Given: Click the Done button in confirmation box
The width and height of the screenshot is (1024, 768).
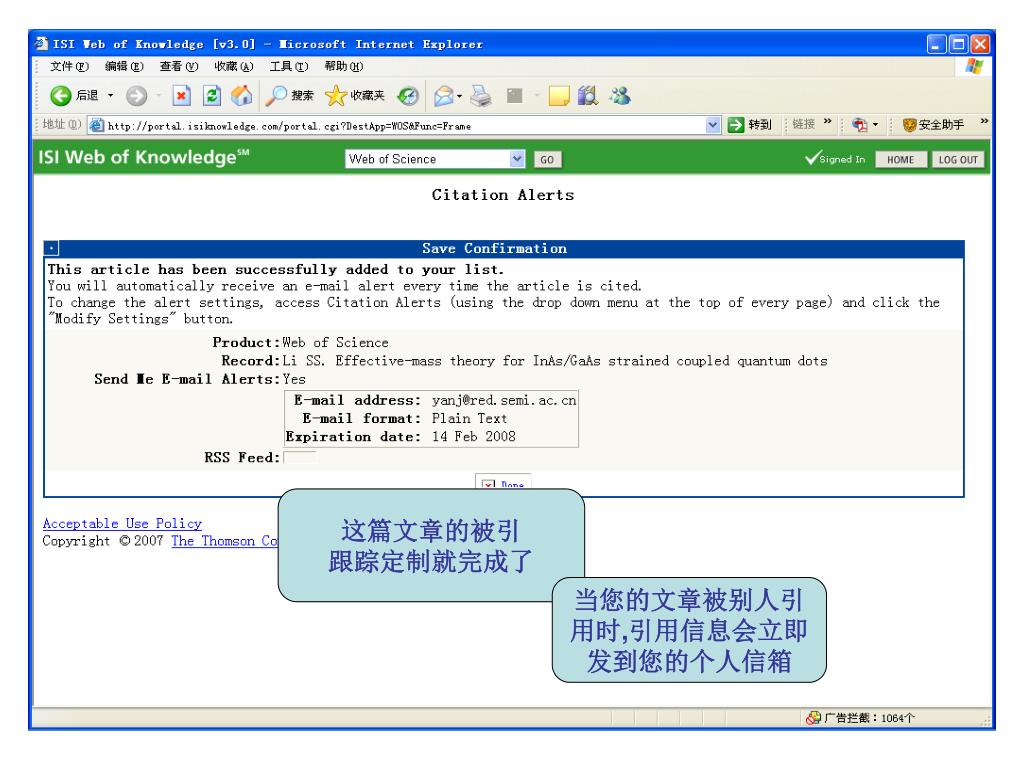Looking at the screenshot, I should tap(503, 481).
